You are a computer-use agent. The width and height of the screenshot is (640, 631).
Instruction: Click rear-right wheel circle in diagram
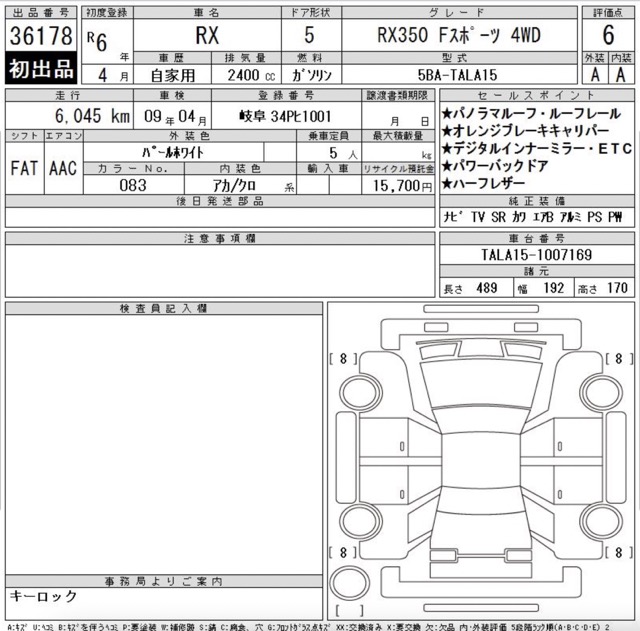point(601,521)
